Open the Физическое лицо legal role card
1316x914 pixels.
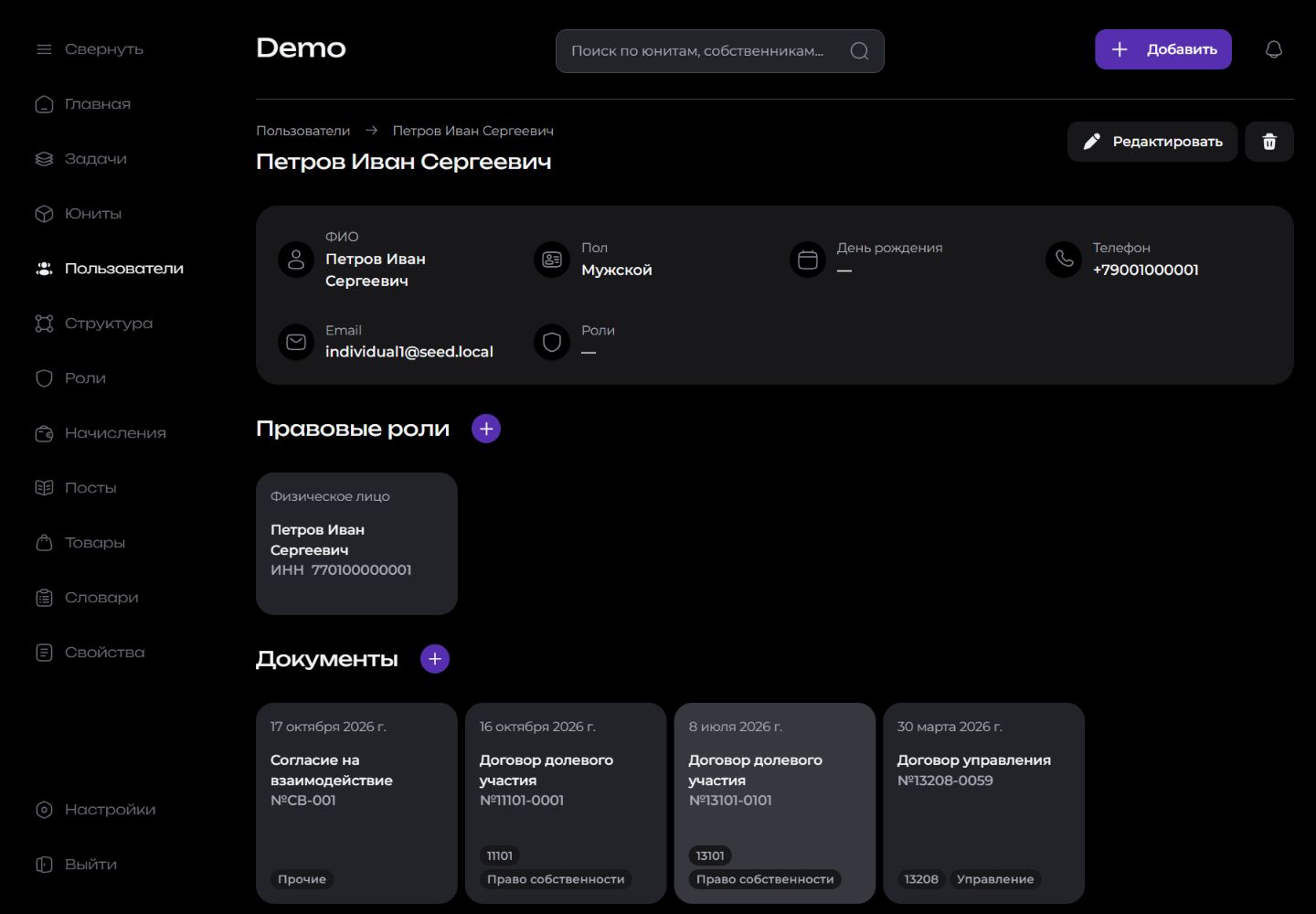click(356, 544)
